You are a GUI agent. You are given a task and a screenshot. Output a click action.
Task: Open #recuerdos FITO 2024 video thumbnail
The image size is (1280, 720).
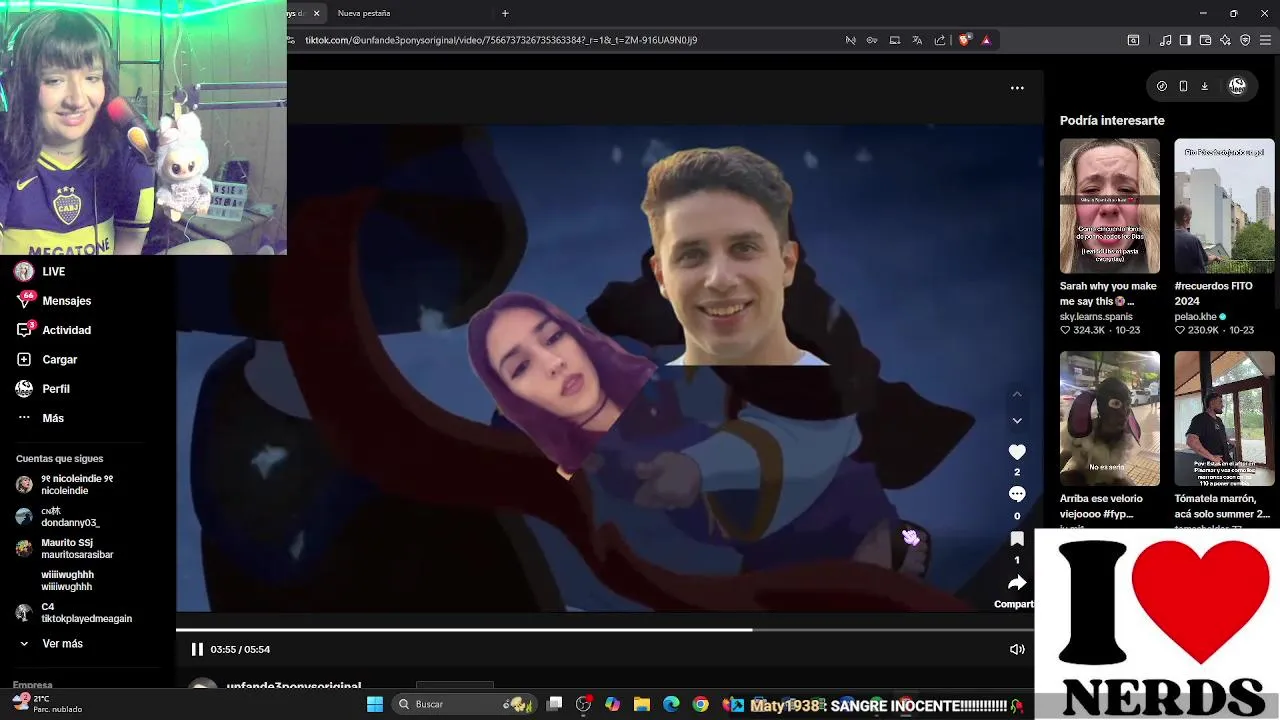[x=1224, y=206]
